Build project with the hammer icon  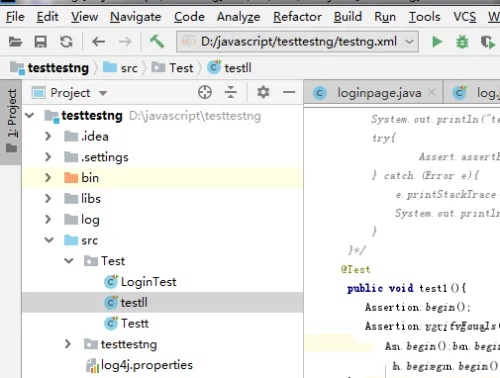point(157,42)
